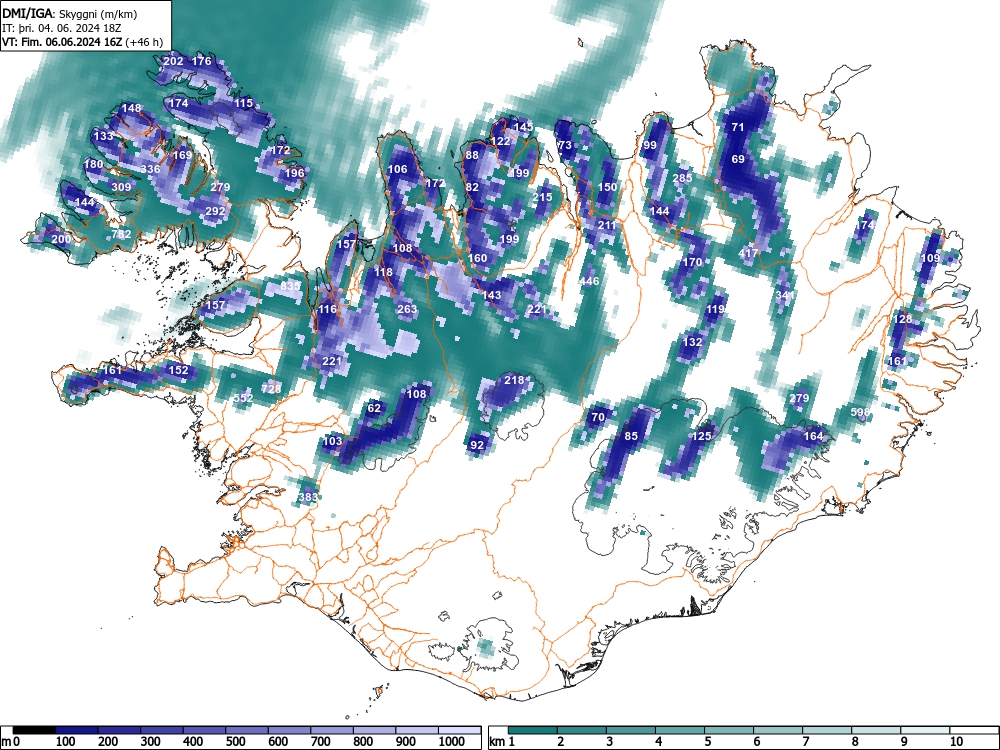
Task: Click the map value 70
Action: point(598,418)
